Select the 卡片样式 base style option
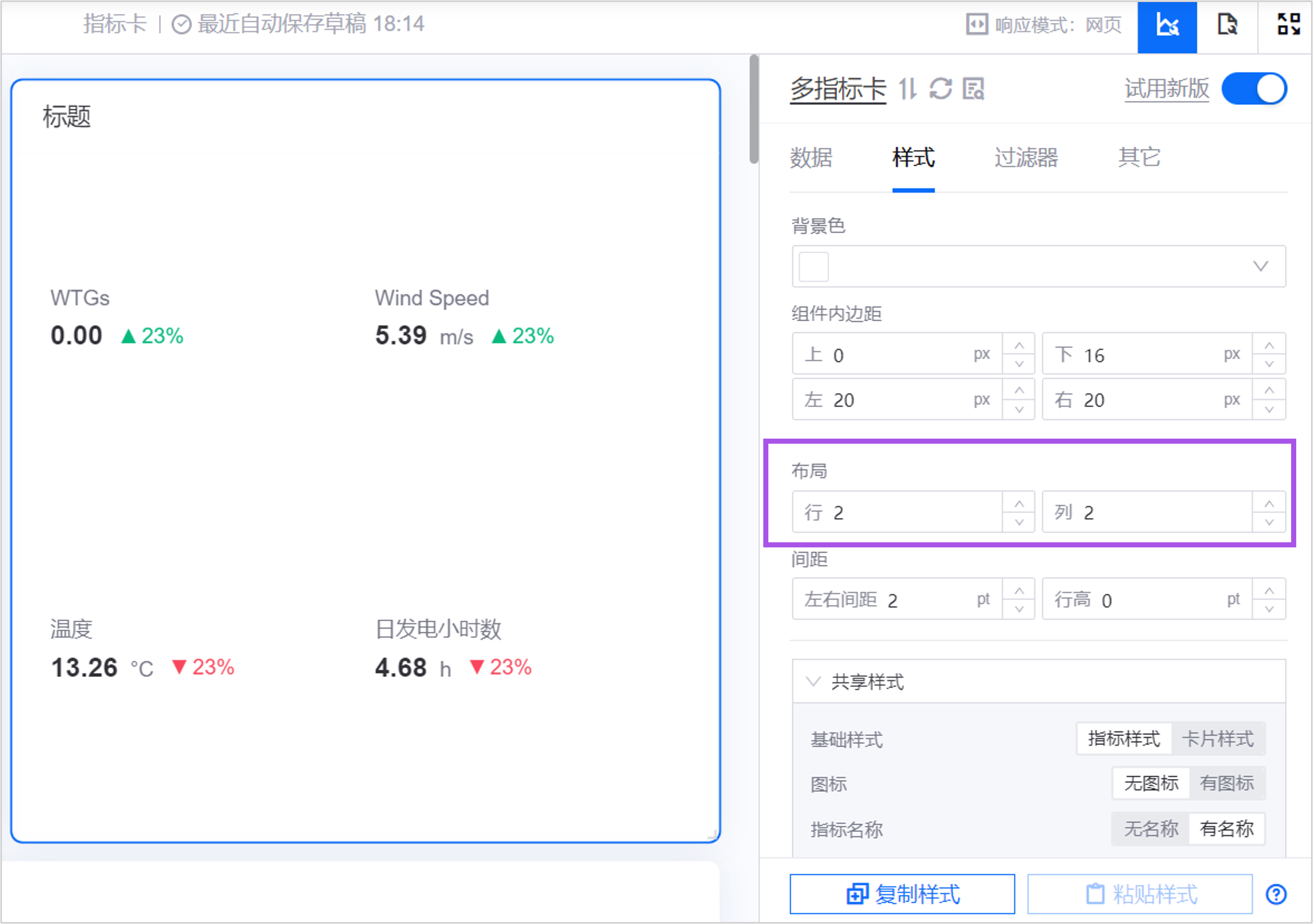This screenshot has width=1313, height=924. click(1217, 739)
